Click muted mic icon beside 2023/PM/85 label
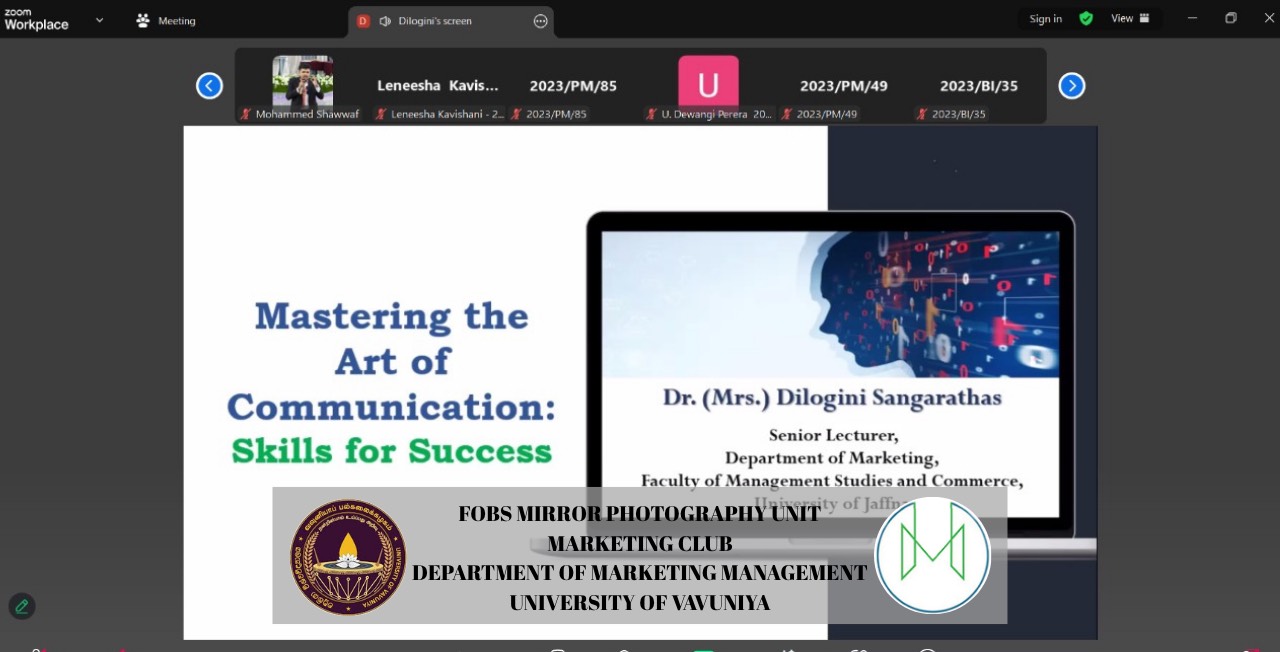This screenshot has width=1280, height=652. tap(516, 114)
